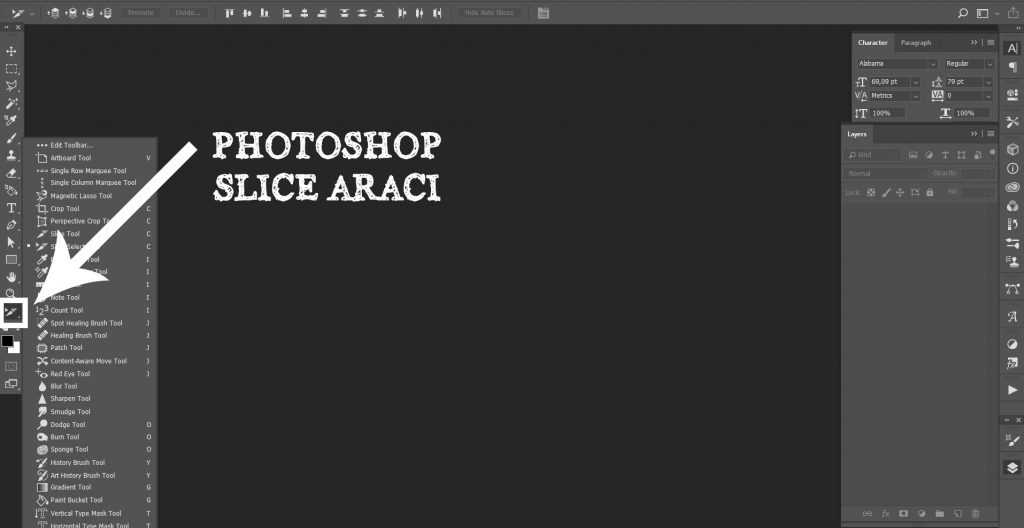
Task: Click the foreground black color swatch
Action: click(x=7, y=341)
